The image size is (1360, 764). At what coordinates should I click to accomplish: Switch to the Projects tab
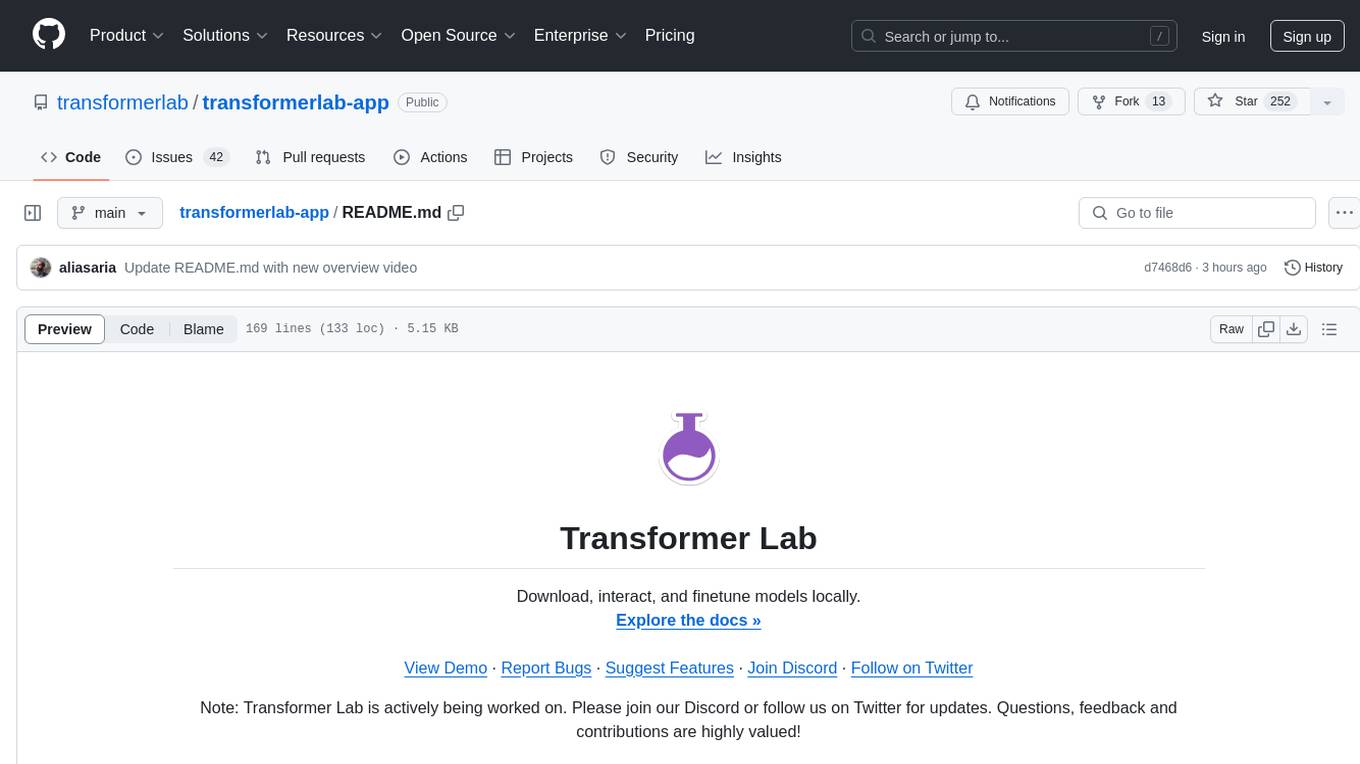pos(533,157)
